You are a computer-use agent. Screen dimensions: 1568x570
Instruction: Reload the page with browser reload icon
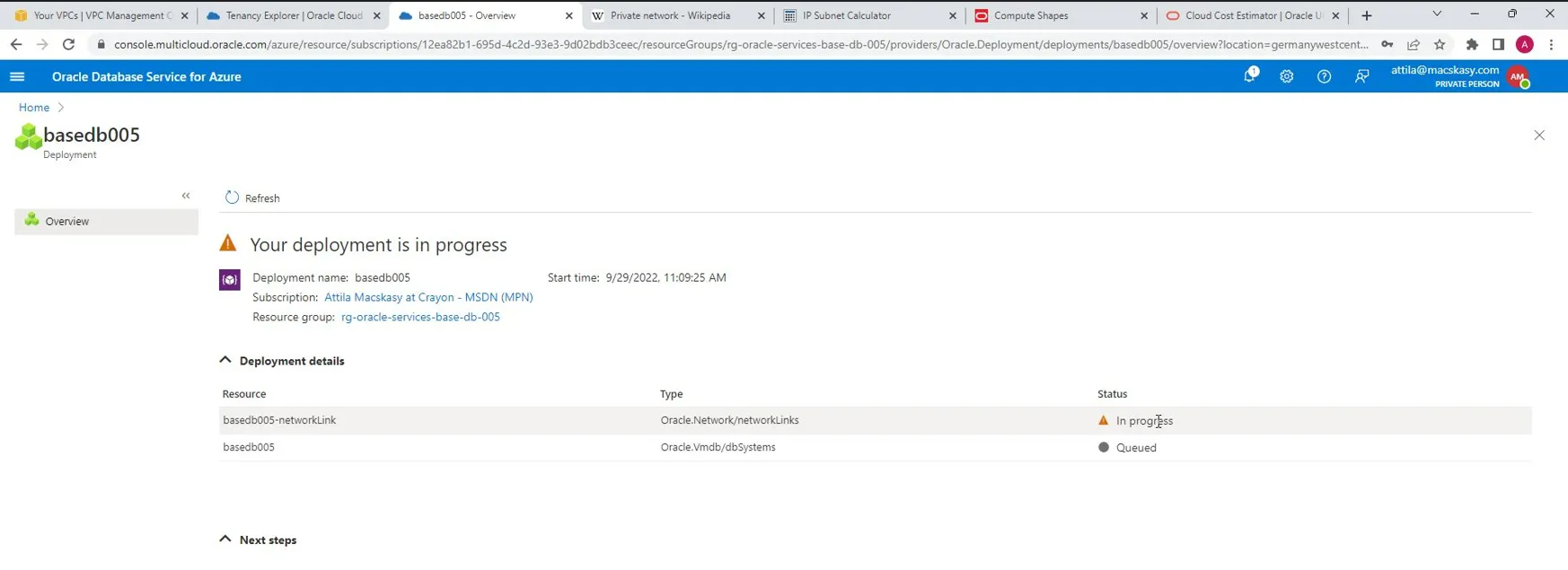click(68, 44)
